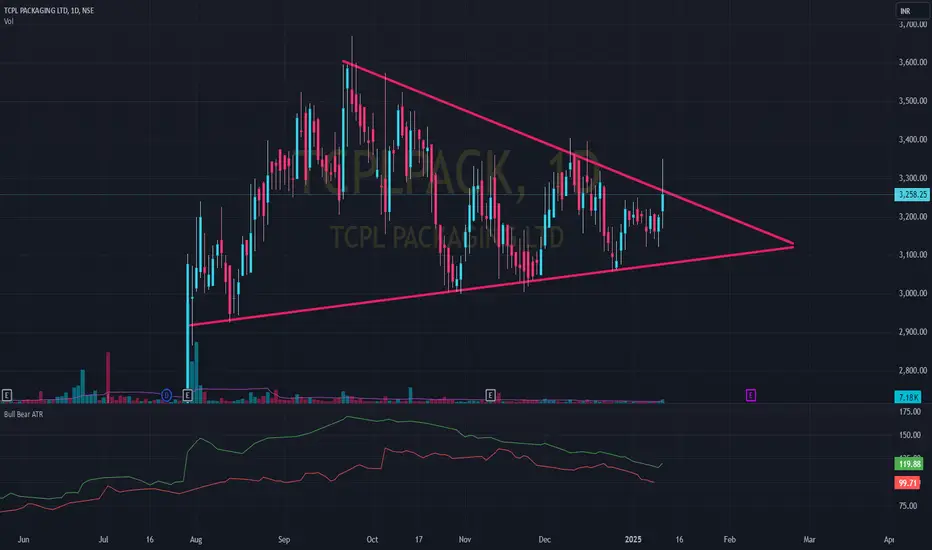The image size is (932, 550).
Task: Select the Vol indicator label
Action: point(9,21)
